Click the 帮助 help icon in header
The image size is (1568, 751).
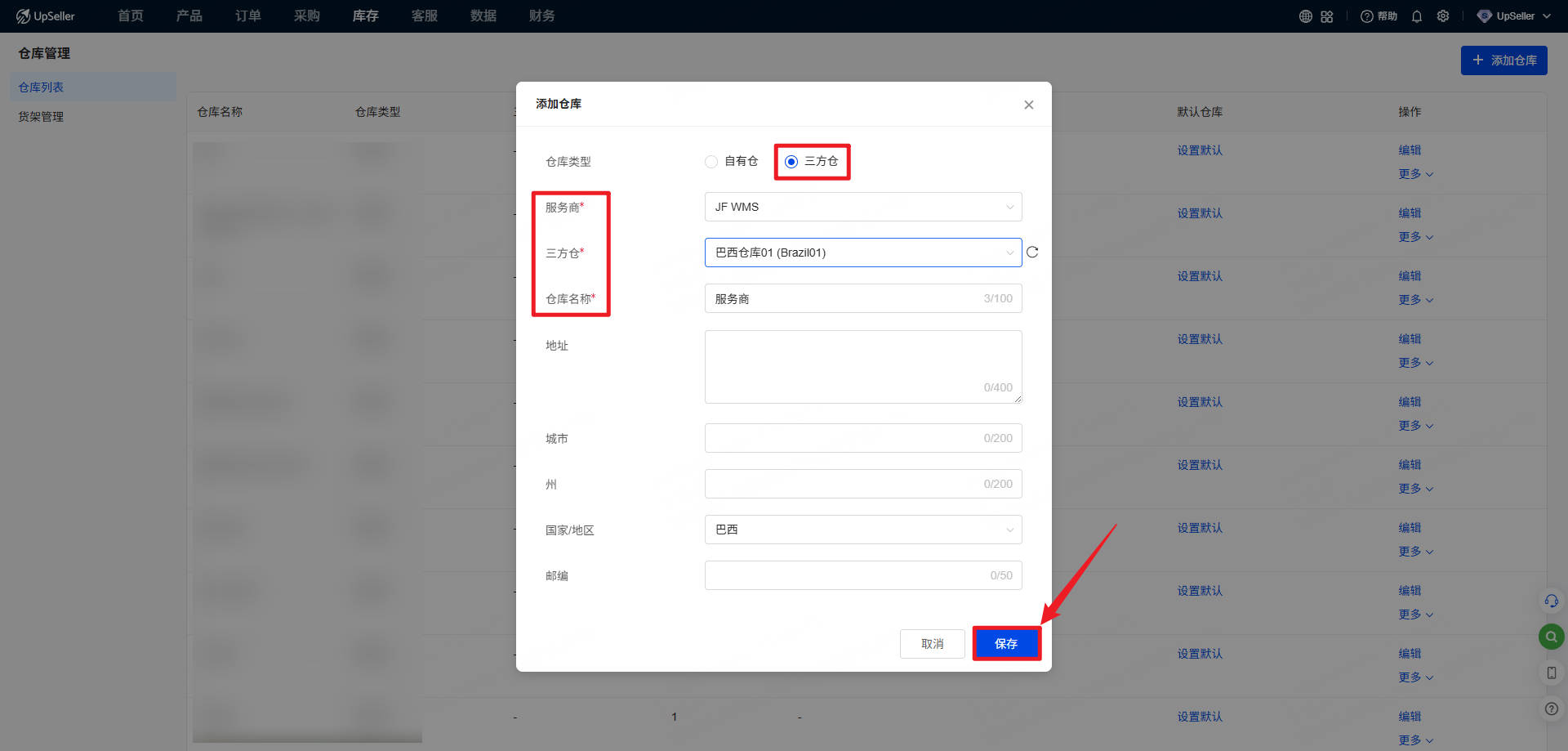click(x=1379, y=16)
